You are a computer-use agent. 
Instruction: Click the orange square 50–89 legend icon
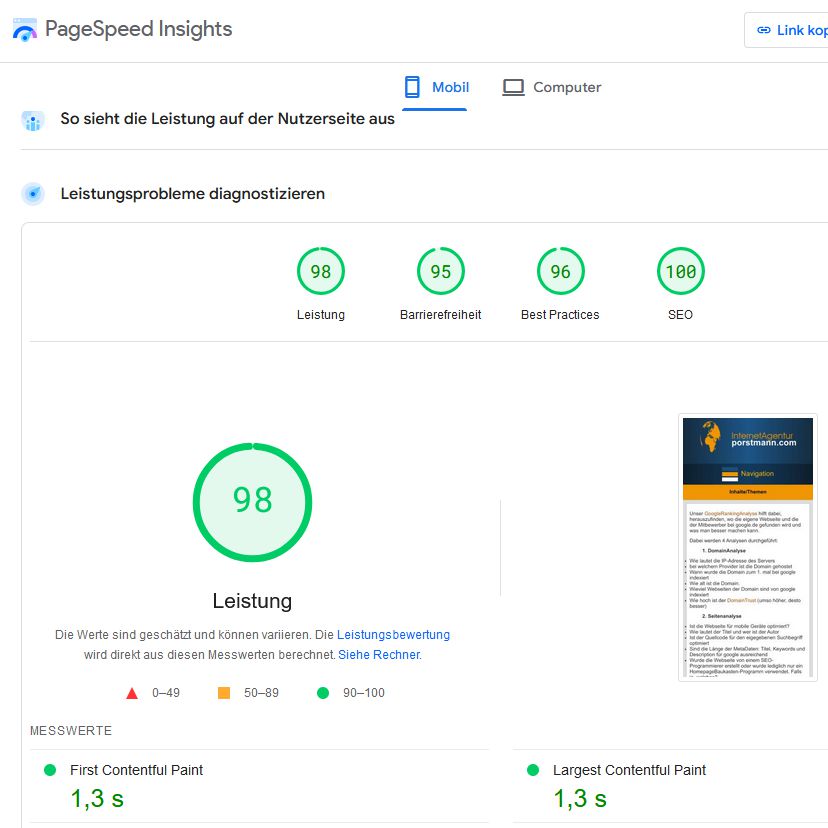coord(224,693)
